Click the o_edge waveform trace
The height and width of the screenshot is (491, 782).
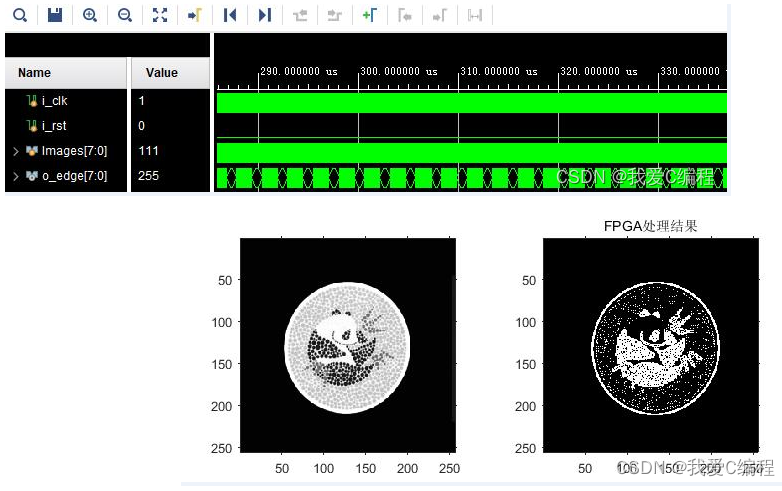coord(472,178)
